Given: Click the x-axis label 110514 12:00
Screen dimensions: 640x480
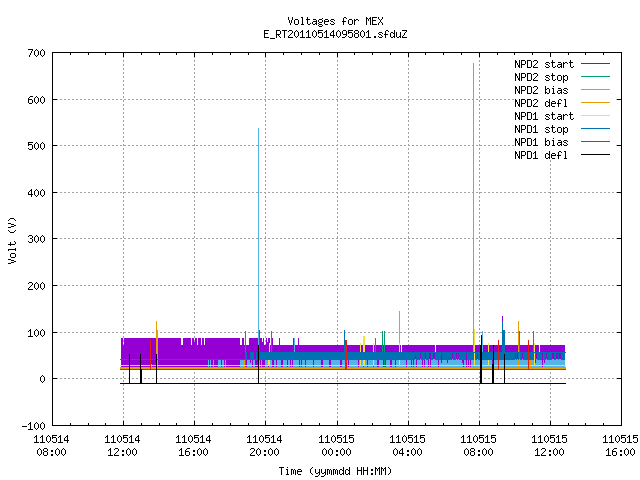Looking at the screenshot, I should tap(122, 446).
